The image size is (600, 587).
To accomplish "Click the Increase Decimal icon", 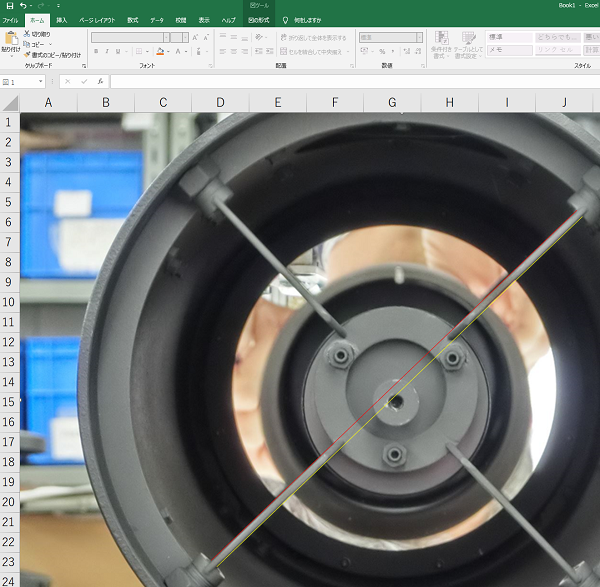I will (x=407, y=51).
